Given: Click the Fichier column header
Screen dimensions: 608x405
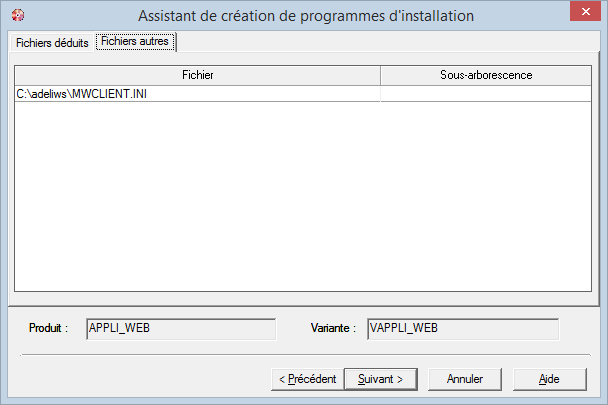Looking at the screenshot, I should click(x=197, y=75).
